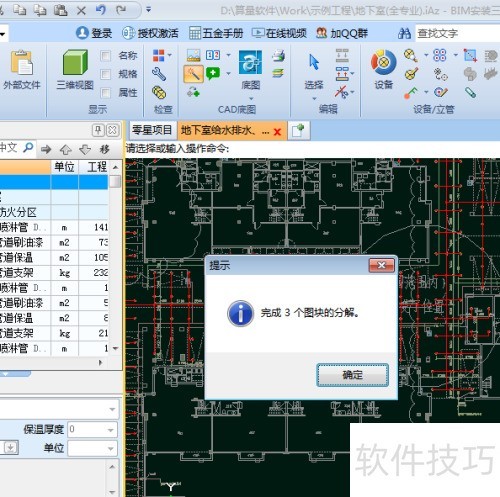
Task: Tick the 规格 display checkbox
Action: (x=105, y=74)
